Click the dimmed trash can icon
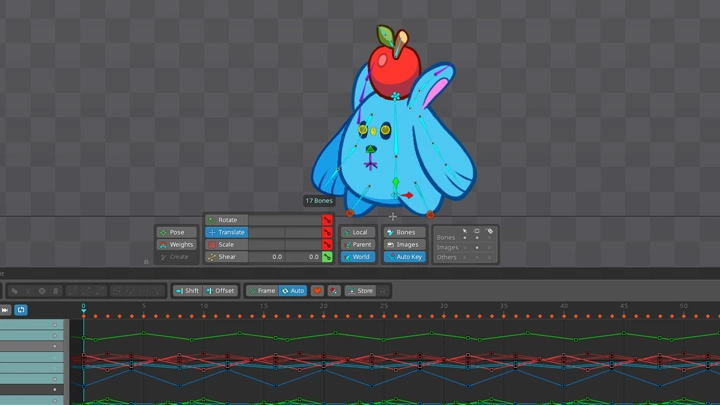Screen dimensions: 720x405 (x=56, y=291)
